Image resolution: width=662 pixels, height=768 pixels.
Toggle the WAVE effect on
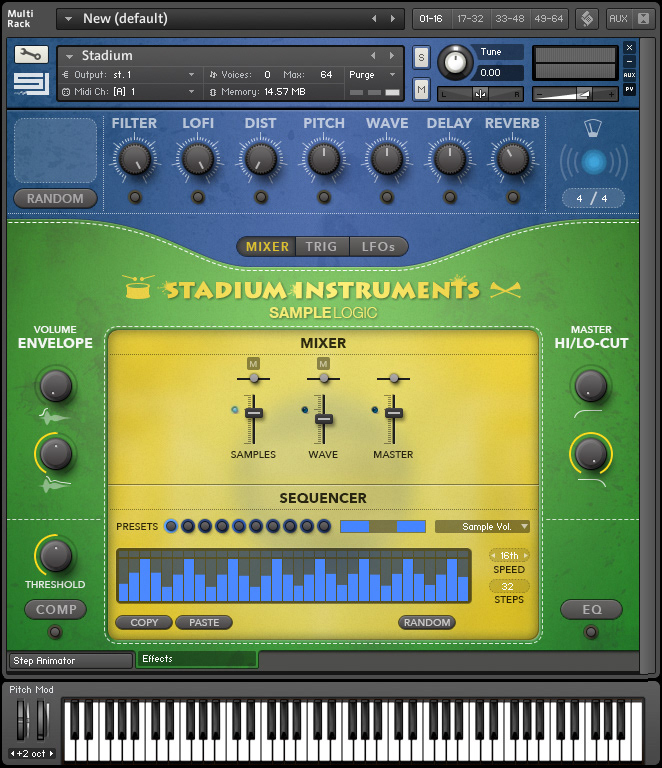click(x=387, y=197)
